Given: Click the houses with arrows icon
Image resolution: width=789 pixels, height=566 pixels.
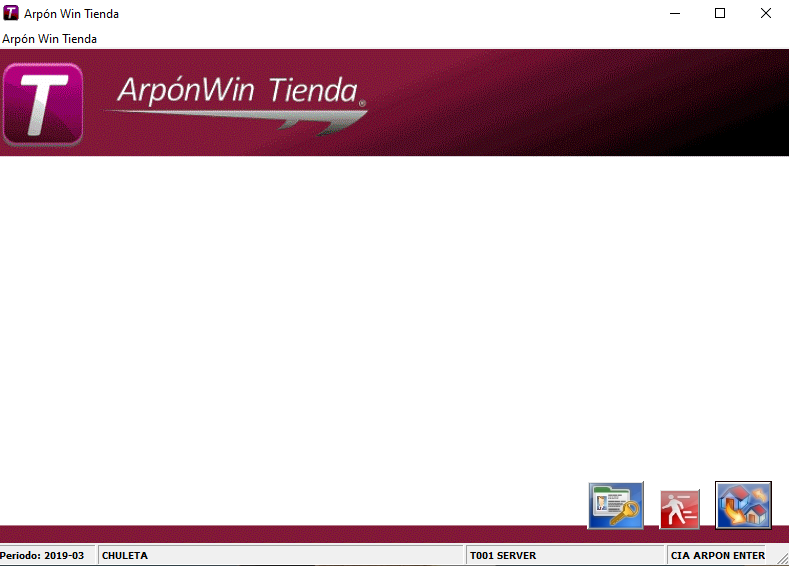Looking at the screenshot, I should tap(743, 505).
